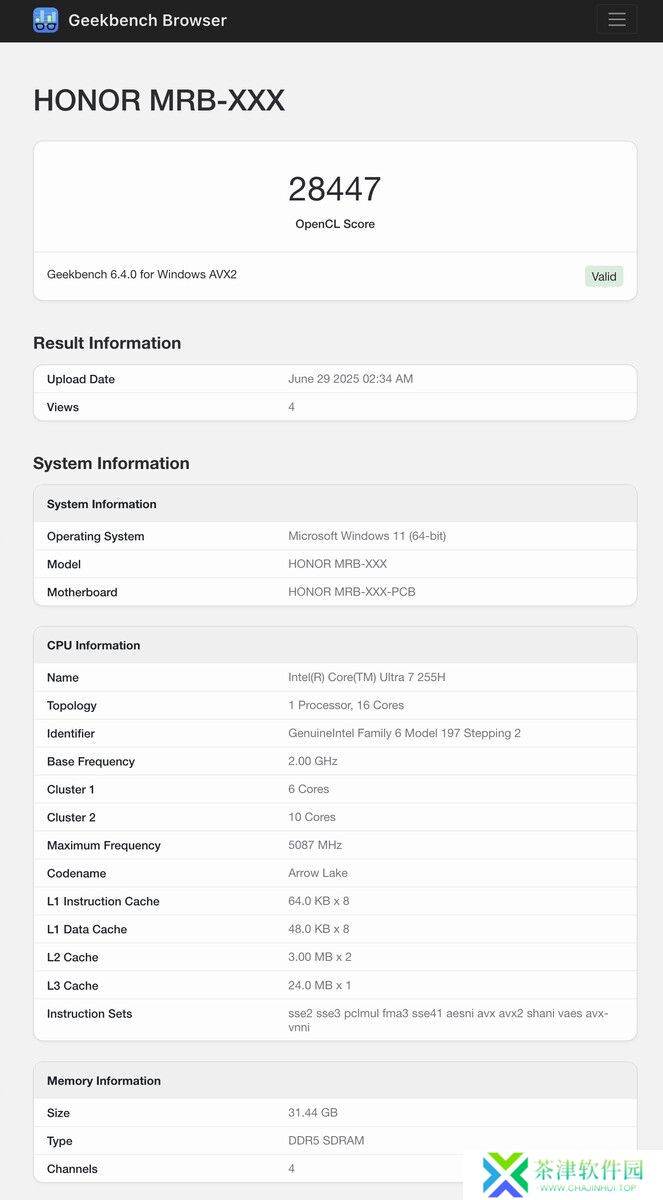The width and height of the screenshot is (663, 1200).
Task: Click L1 Instruction Cache value 64.0 KB x 8
Action: pos(319,901)
